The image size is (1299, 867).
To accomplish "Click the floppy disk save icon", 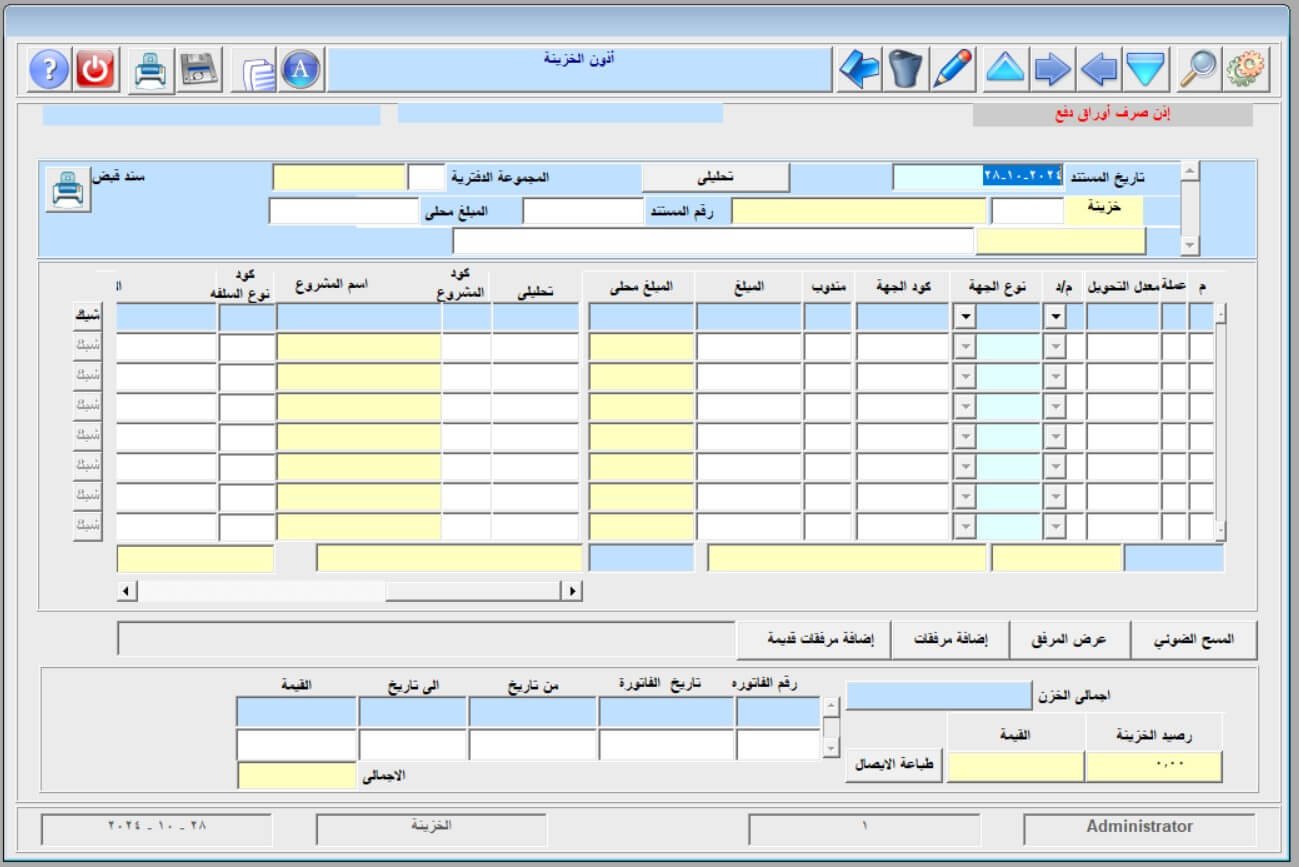I will (199, 69).
